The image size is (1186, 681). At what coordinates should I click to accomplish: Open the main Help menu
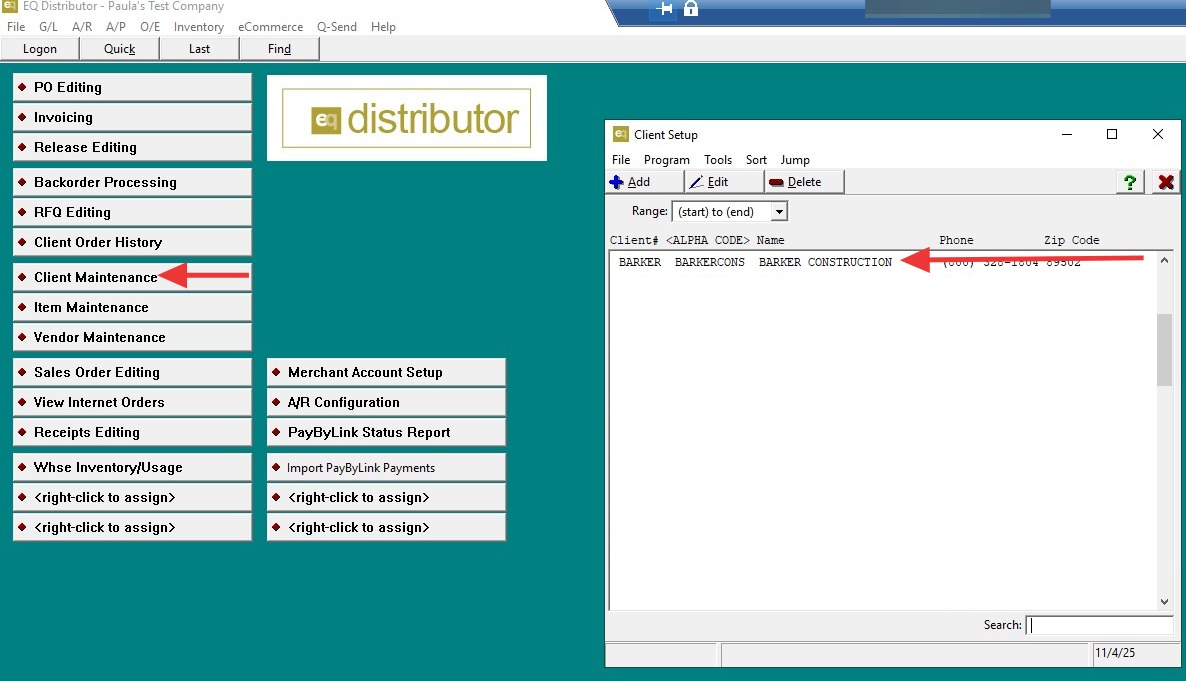(383, 26)
